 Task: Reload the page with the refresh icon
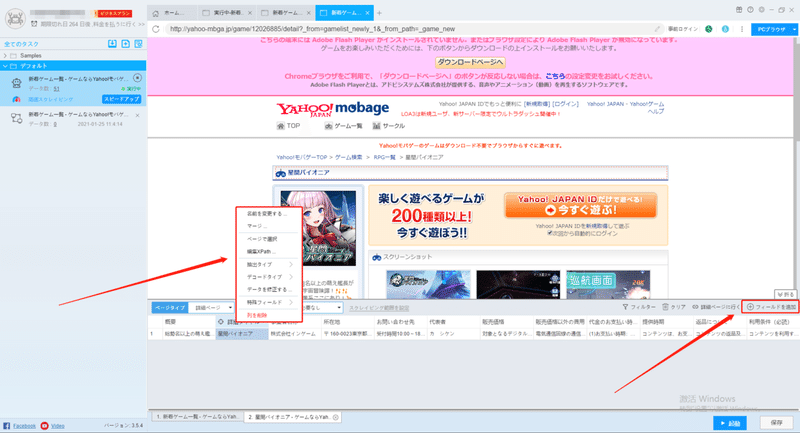(x=156, y=29)
